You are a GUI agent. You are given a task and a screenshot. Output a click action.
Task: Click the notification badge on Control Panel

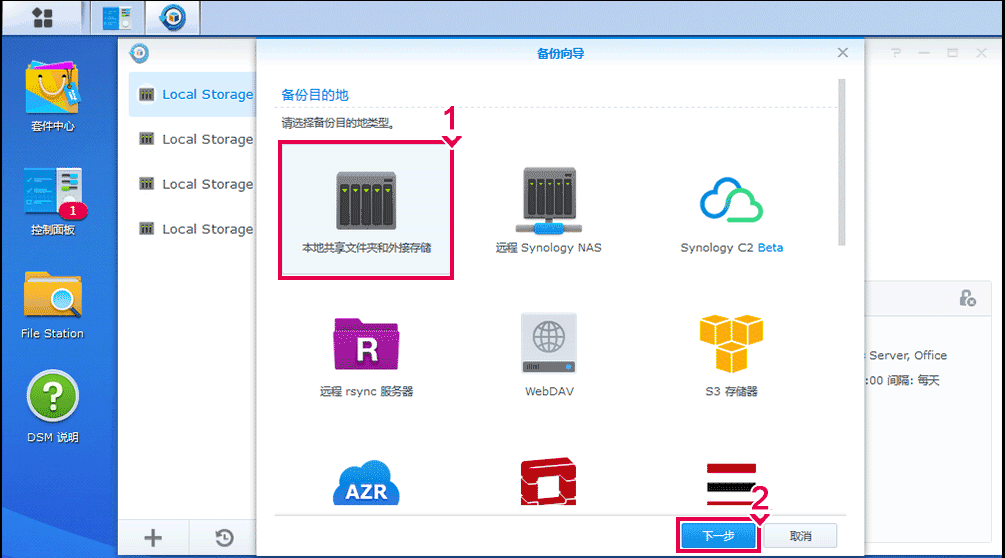tap(72, 210)
